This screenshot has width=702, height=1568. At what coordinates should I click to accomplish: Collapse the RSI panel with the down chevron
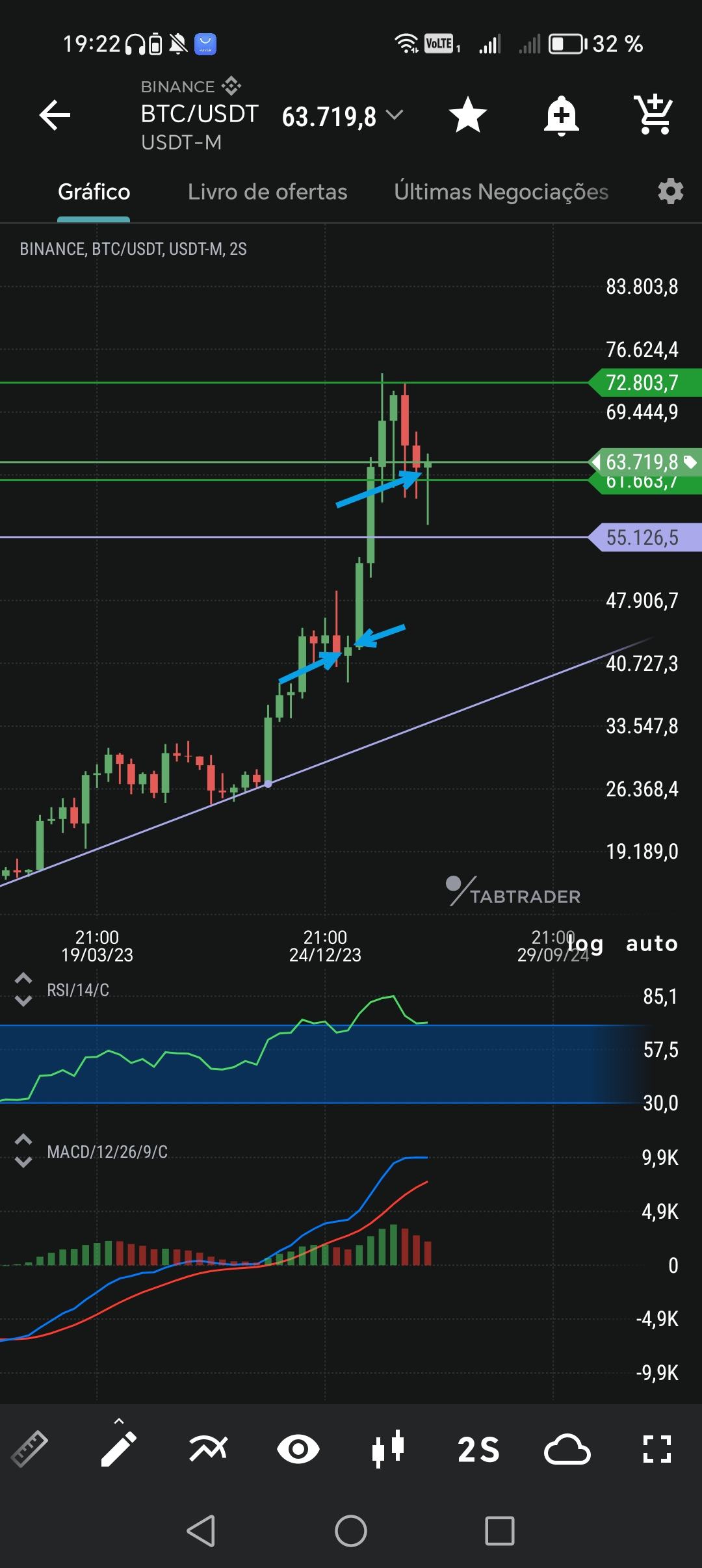click(x=23, y=1001)
